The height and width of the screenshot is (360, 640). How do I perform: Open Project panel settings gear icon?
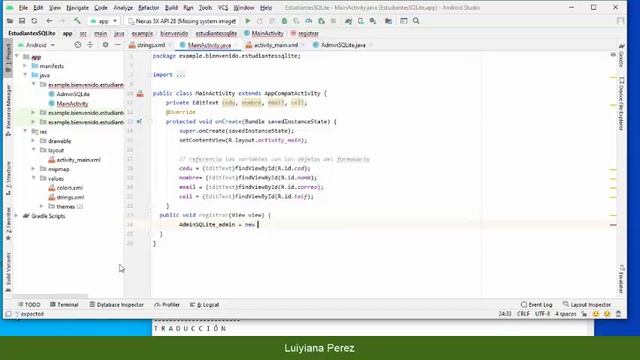click(105, 45)
